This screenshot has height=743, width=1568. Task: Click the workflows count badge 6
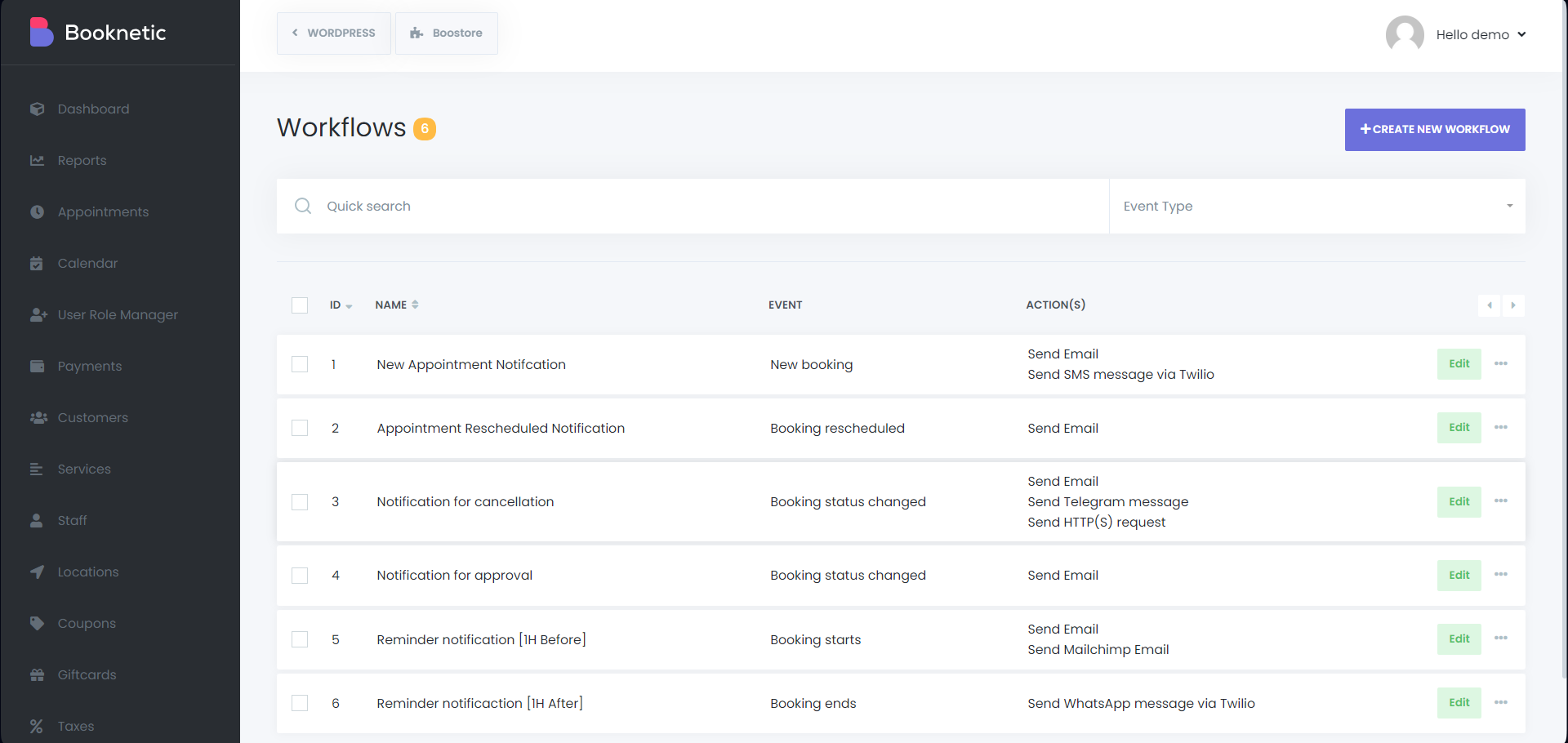(x=425, y=129)
